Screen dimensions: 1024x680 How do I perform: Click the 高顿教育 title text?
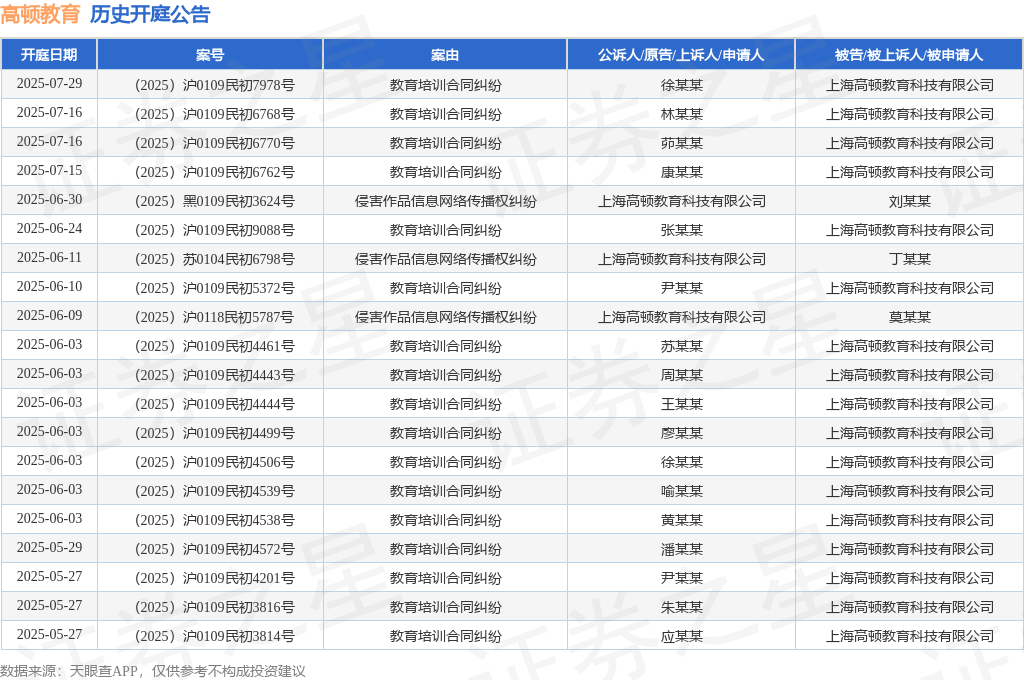(x=40, y=14)
